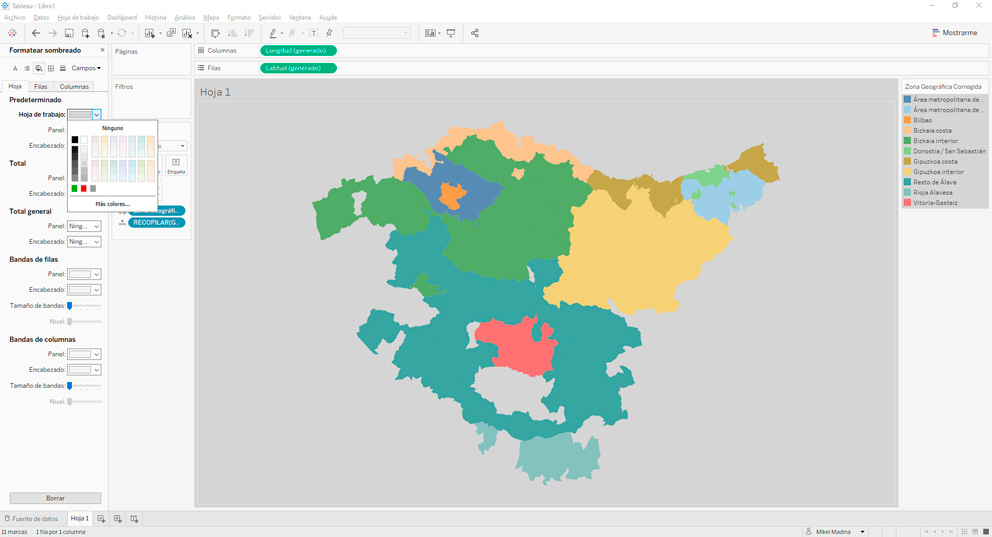
Task: Click the presentation mode icon
Action: 450,33
